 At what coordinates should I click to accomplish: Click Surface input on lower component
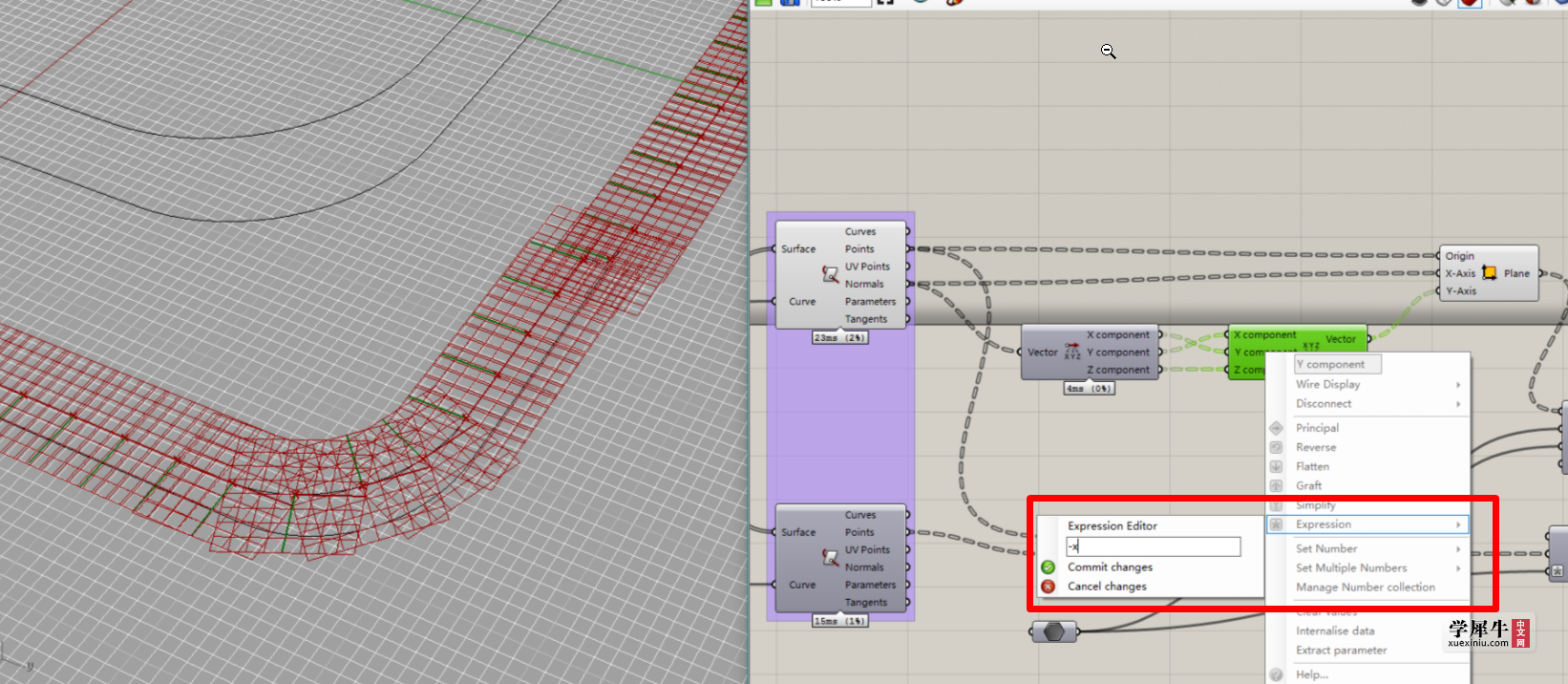click(x=798, y=532)
